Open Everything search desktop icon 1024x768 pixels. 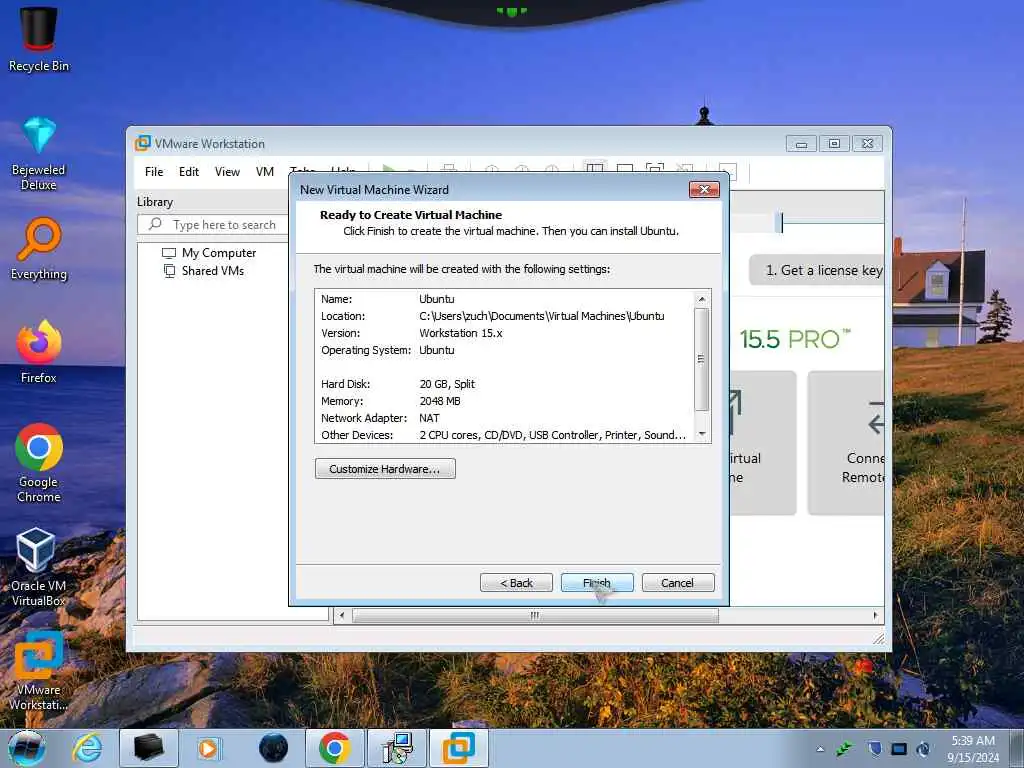pyautogui.click(x=39, y=249)
